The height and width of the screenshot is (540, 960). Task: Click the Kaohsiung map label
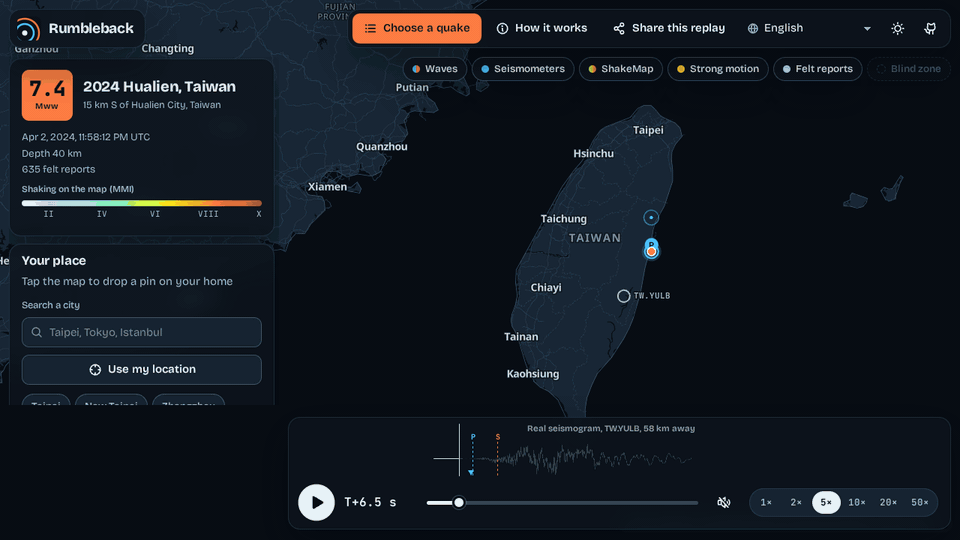click(x=533, y=374)
